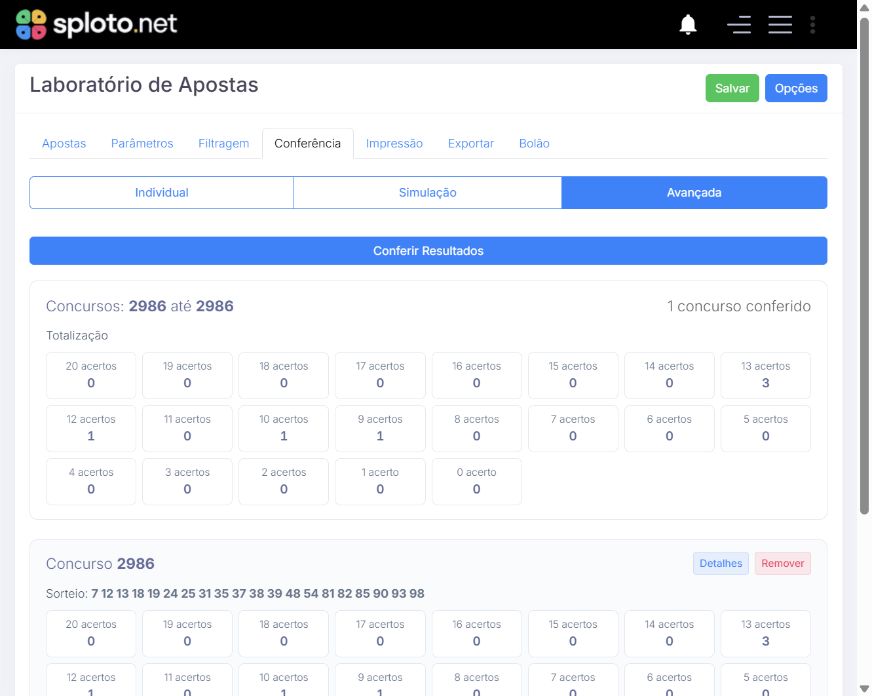The image size is (872, 696).
Task: Switch to the Impressão tab
Action: click(x=394, y=143)
